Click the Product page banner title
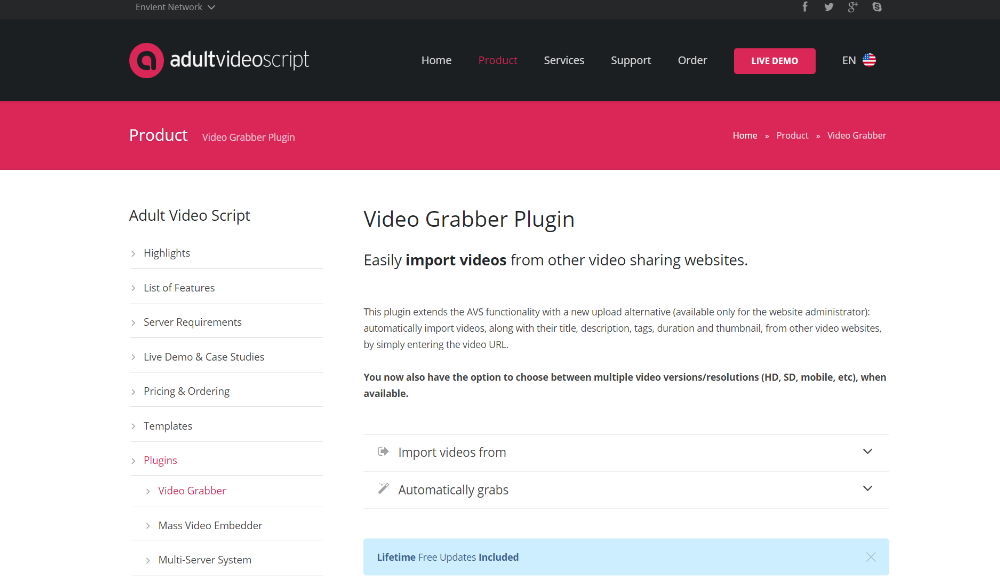Viewport: 1000px width, 587px height. [158, 135]
